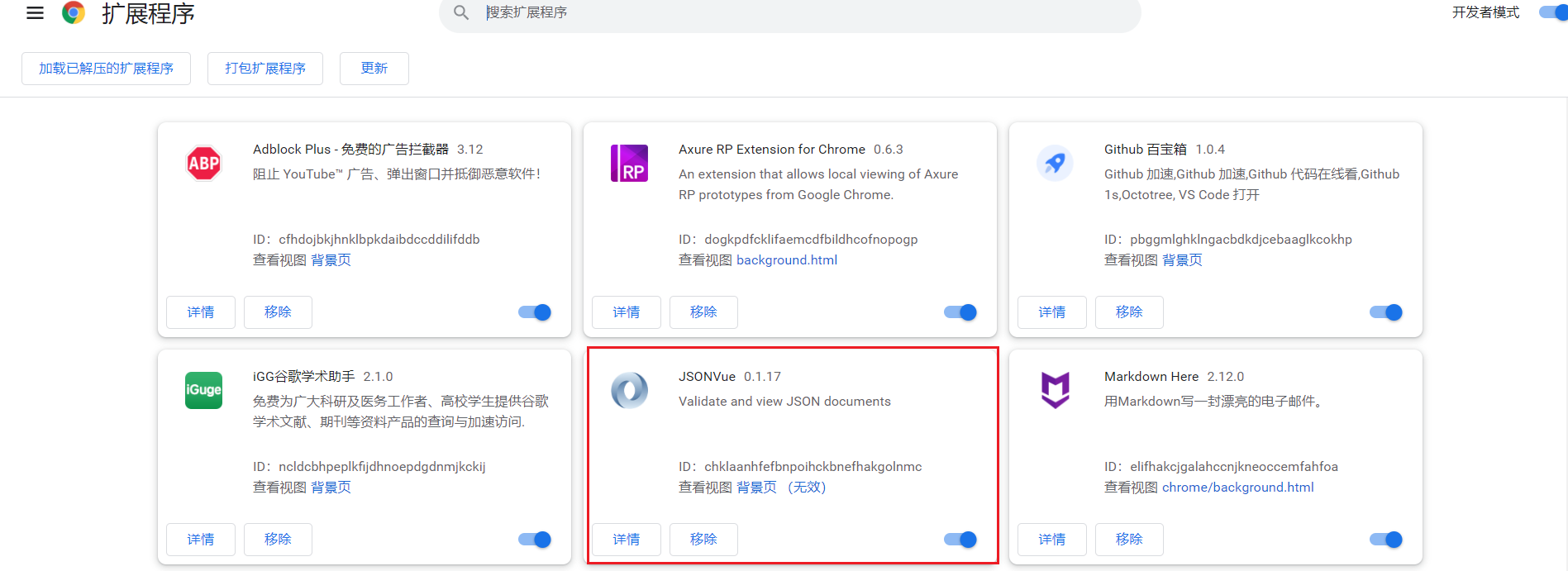Focus the 搜索扩展程序 search field

(x=789, y=12)
